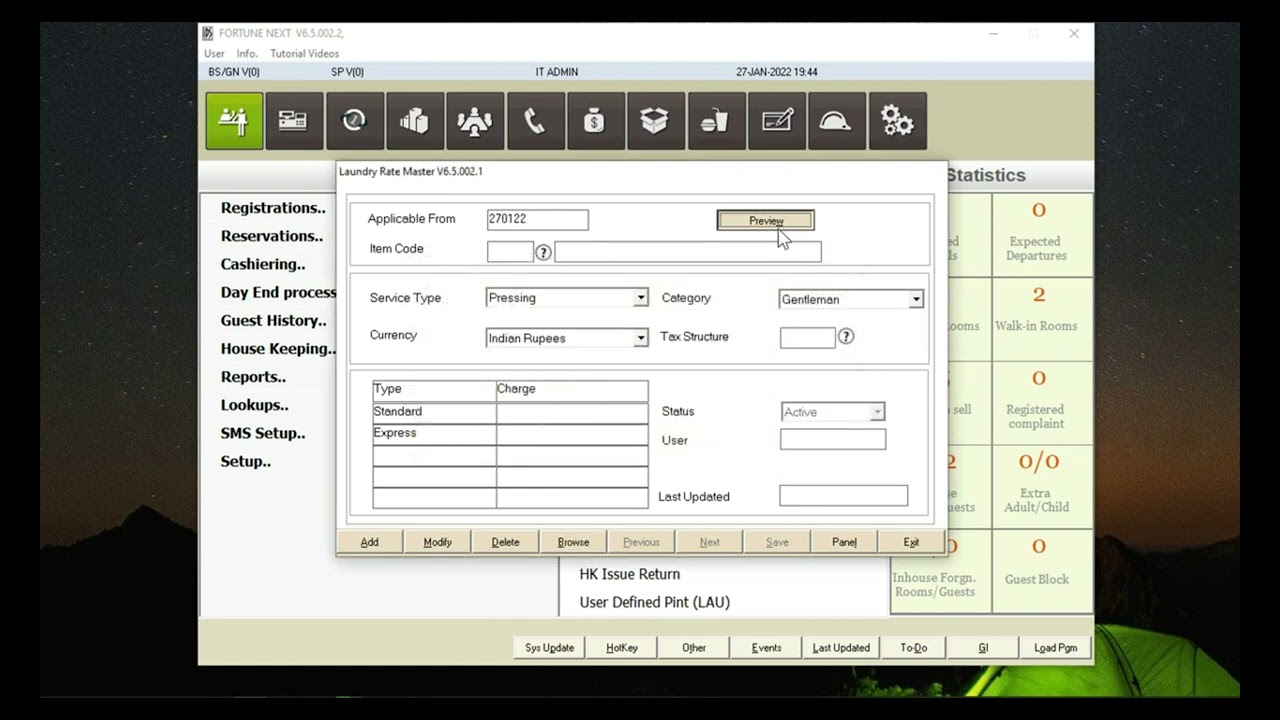The width and height of the screenshot is (1280, 720).
Task: Click the To-Do button
Action: (914, 648)
